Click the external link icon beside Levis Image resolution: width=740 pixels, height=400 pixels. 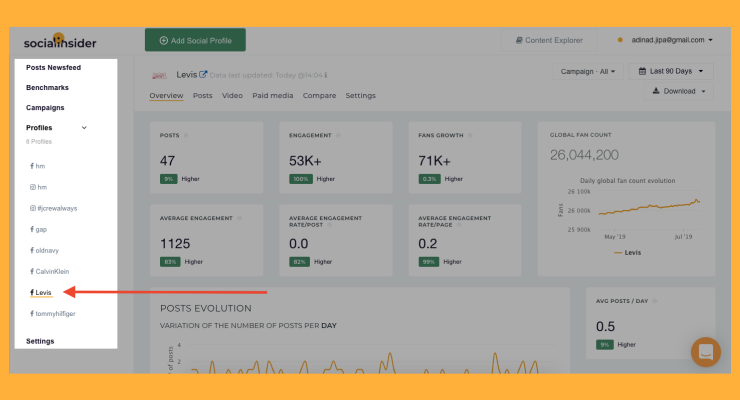[x=203, y=75]
